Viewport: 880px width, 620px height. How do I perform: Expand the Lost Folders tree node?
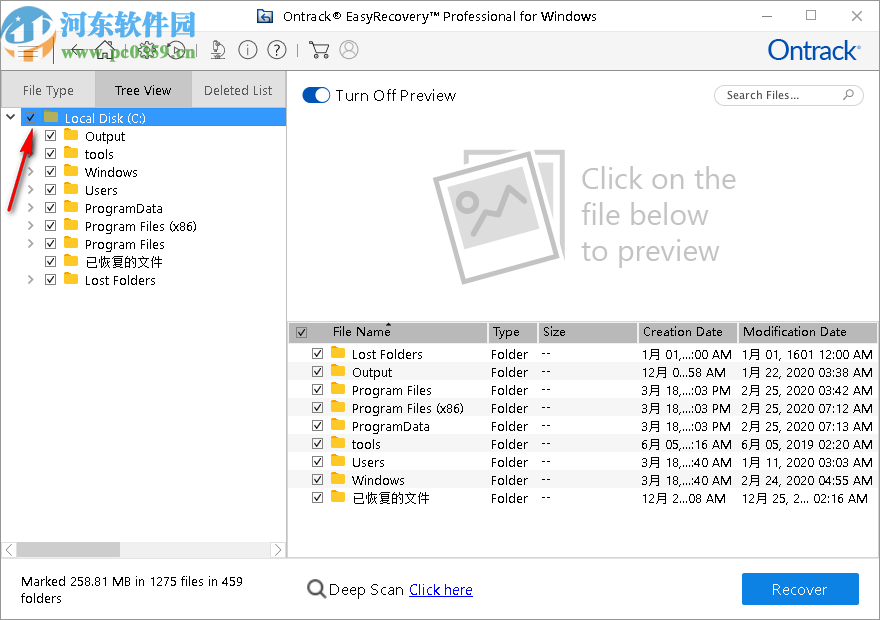[30, 280]
